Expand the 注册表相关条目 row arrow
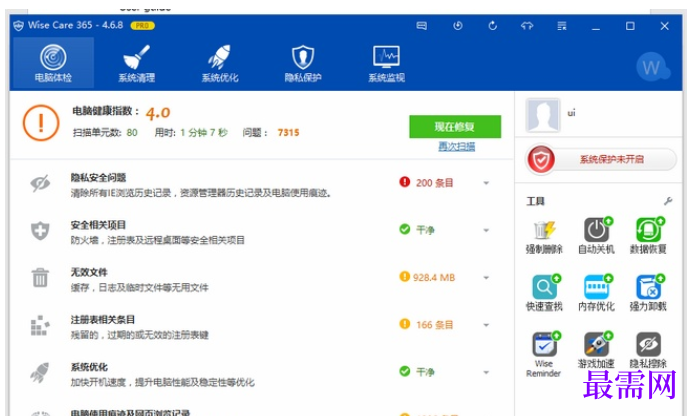Viewport: 695px width, 416px height. click(486, 325)
